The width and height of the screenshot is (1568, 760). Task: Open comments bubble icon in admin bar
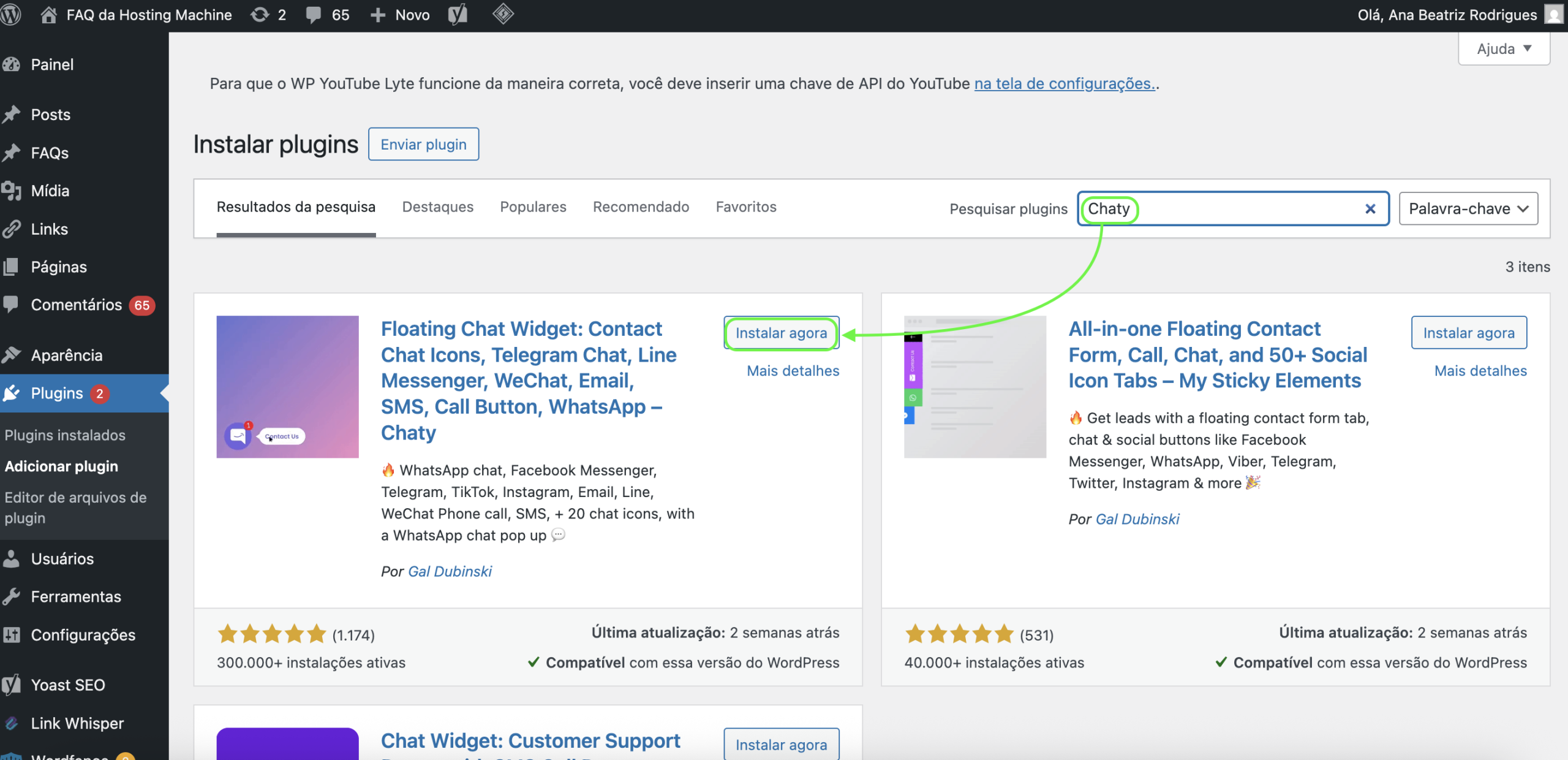[x=314, y=15]
